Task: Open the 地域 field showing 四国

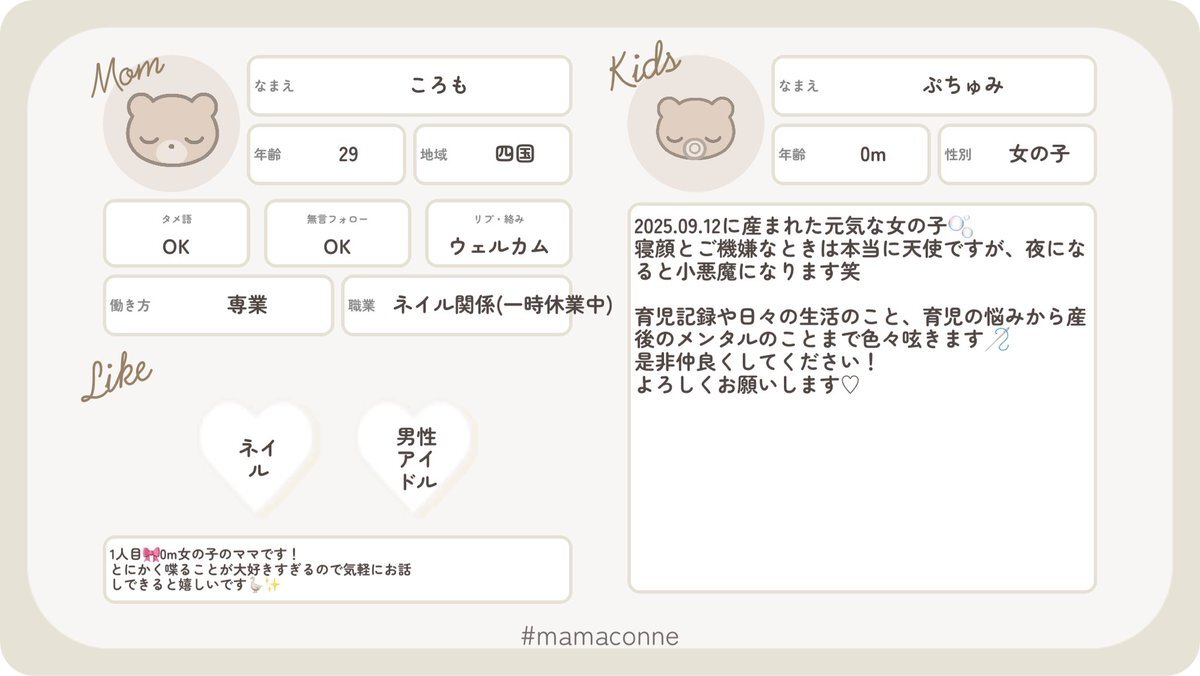Action: pos(492,155)
